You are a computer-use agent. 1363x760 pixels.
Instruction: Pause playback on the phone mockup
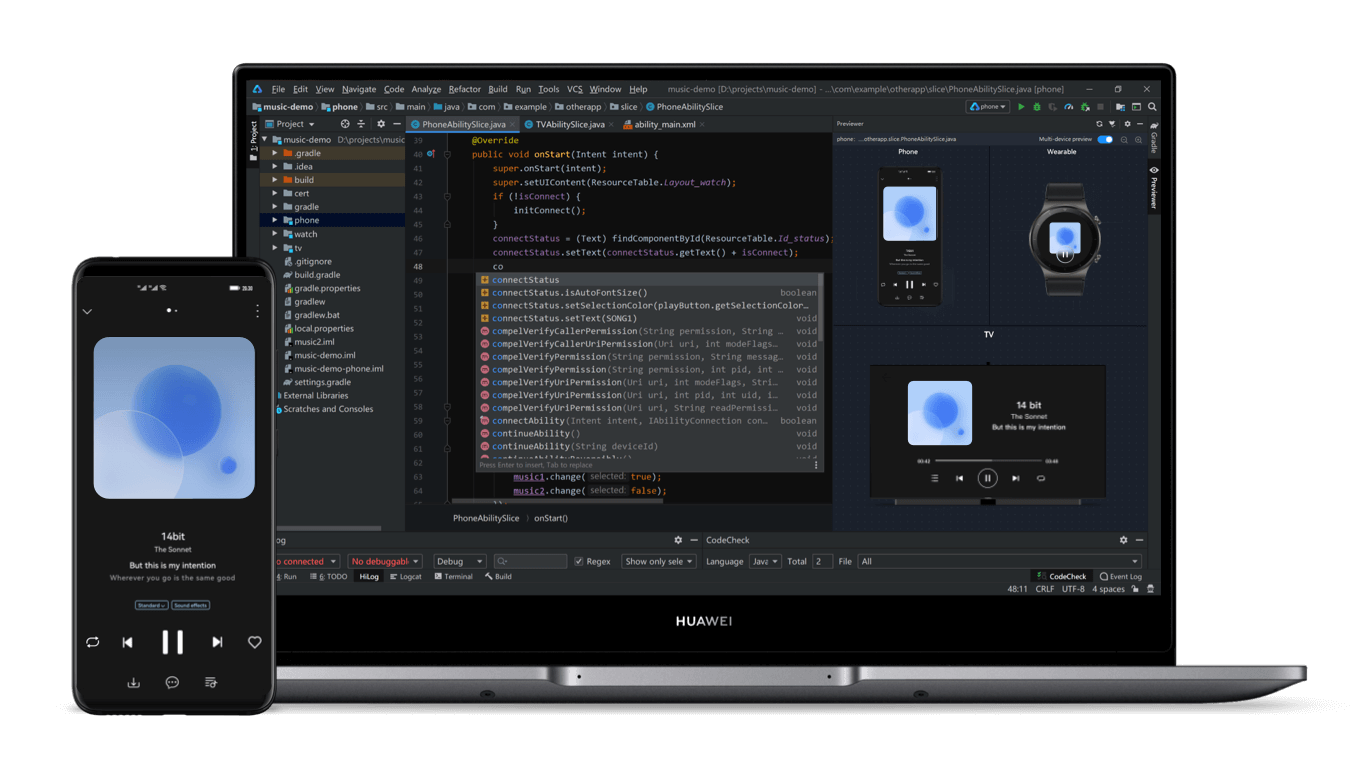172,642
